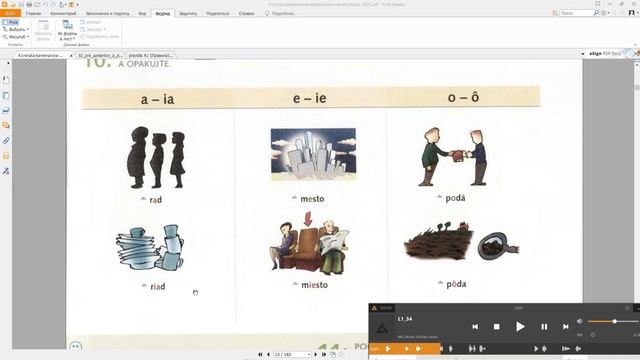This screenshot has width=640, height=360.
Task: Play audio for the word rad
Action: pos(143,199)
